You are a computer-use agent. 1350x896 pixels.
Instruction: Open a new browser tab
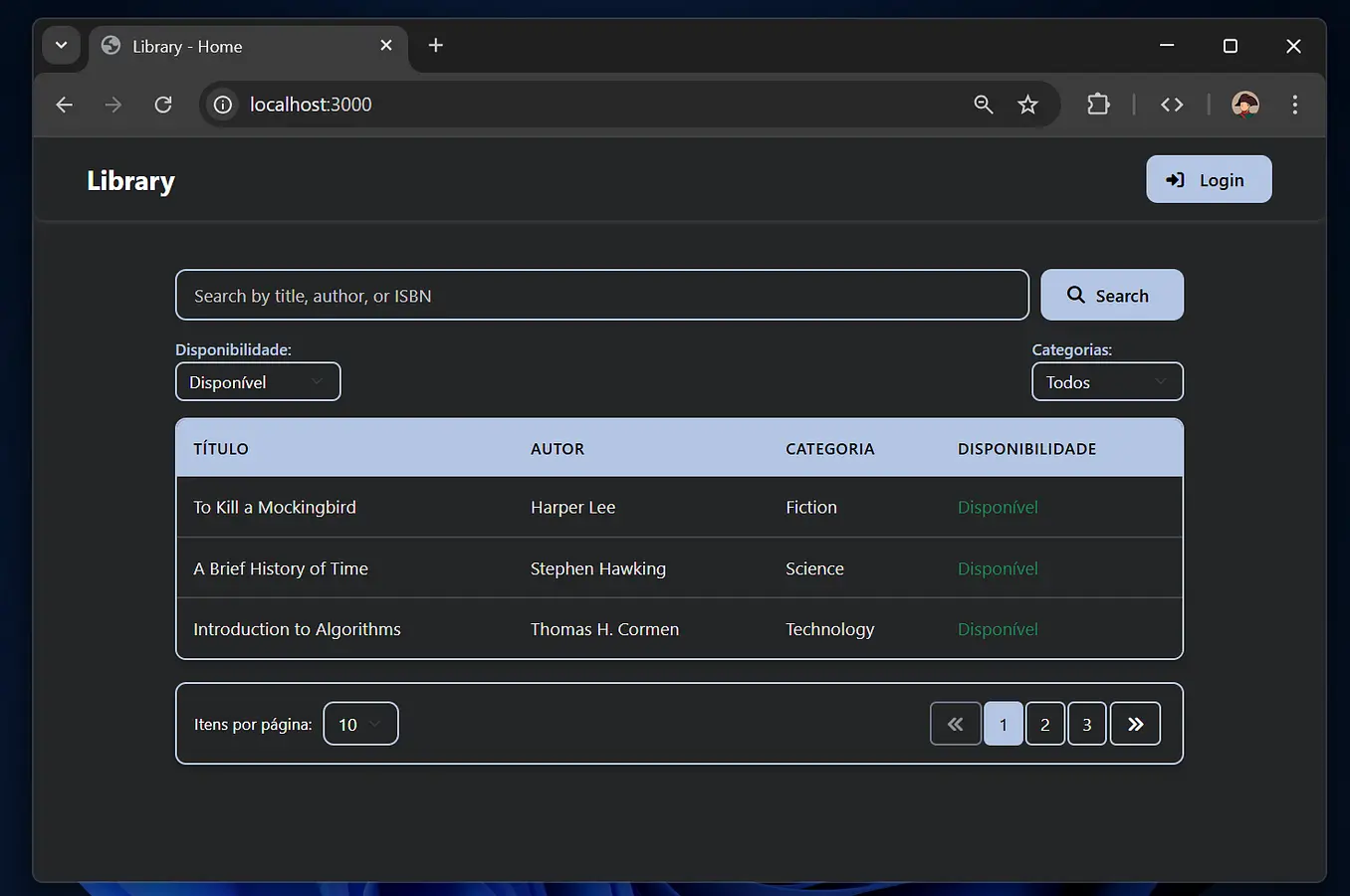click(435, 46)
